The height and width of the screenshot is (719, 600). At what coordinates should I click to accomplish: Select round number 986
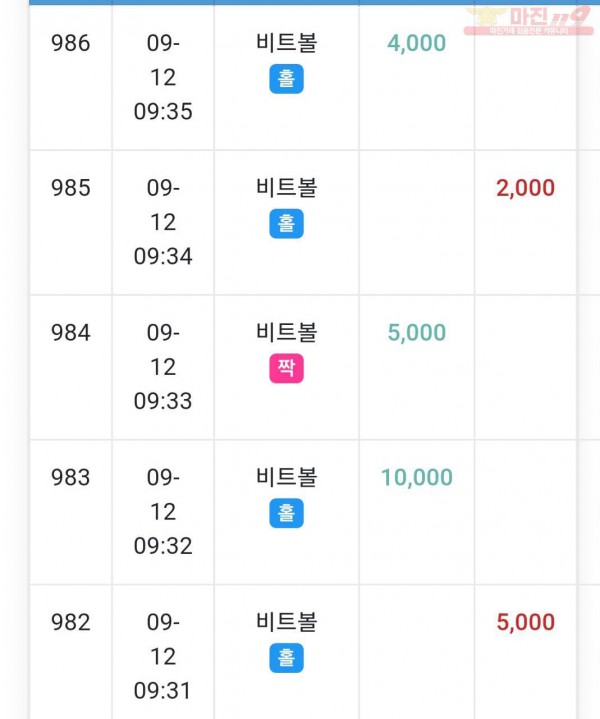(71, 44)
